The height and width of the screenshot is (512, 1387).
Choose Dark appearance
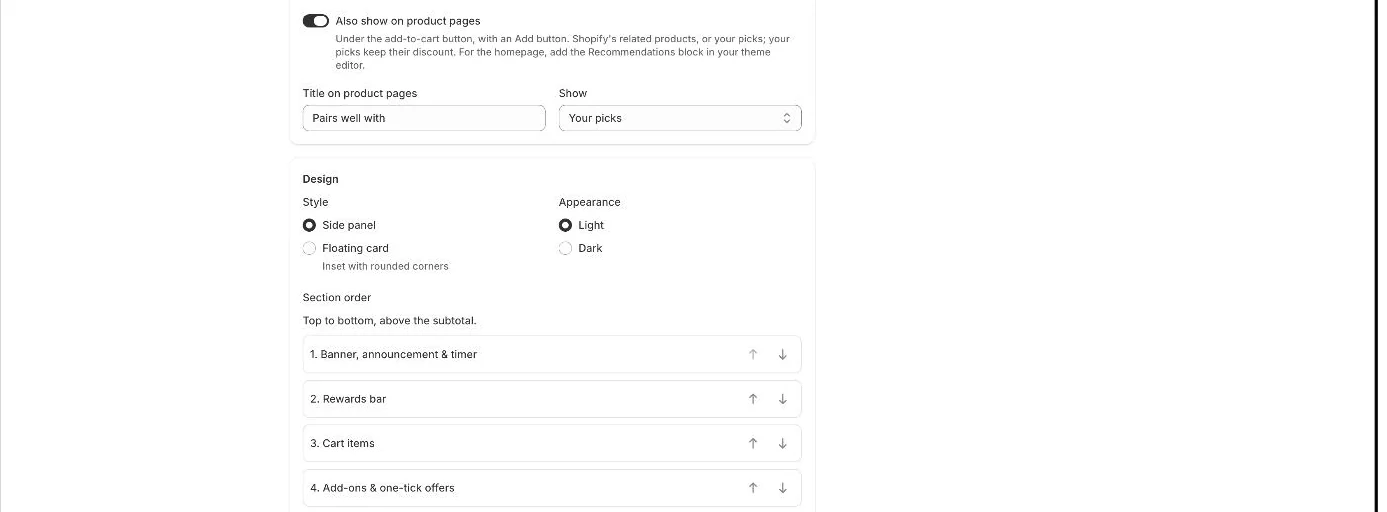[x=565, y=248]
